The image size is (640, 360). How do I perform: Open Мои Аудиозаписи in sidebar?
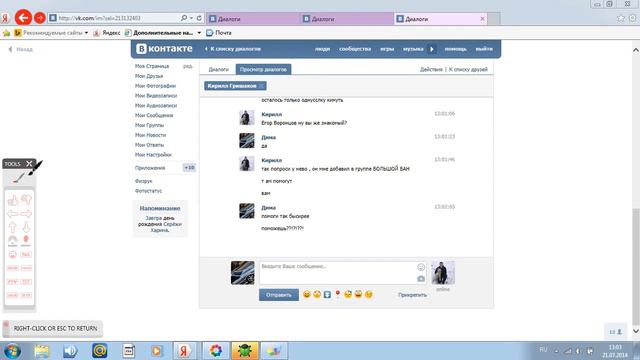tap(156, 105)
